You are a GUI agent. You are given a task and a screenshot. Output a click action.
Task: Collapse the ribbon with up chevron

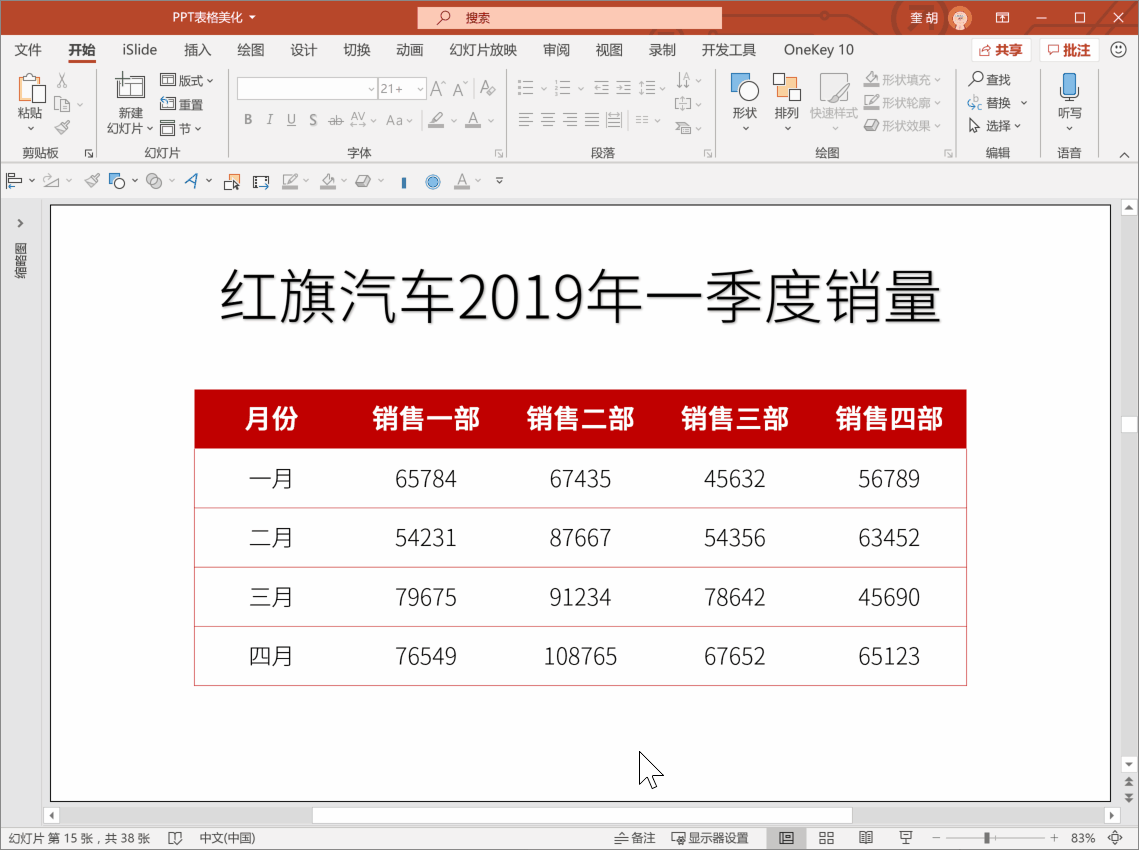pos(1124,155)
